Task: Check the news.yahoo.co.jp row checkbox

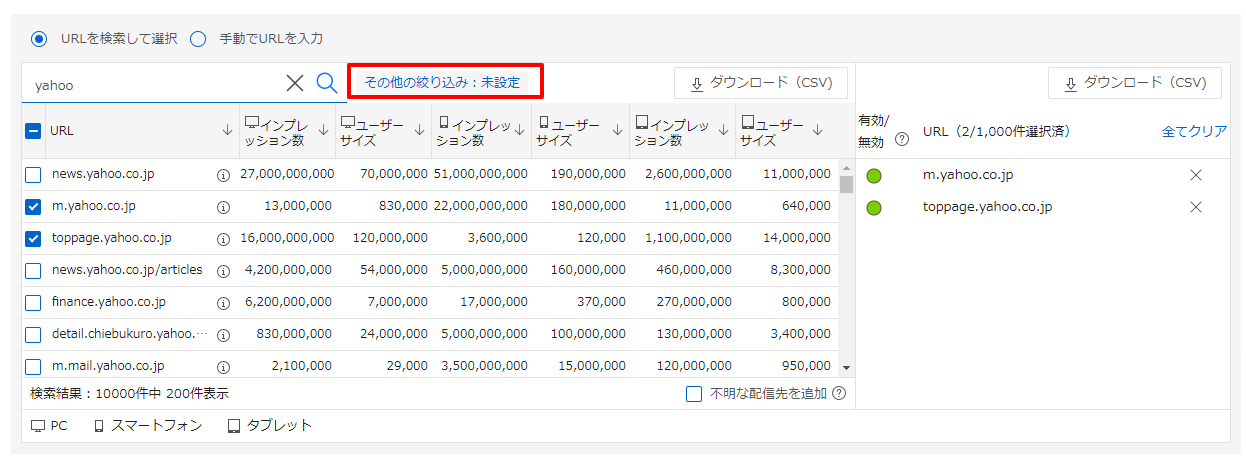Action: click(x=33, y=175)
